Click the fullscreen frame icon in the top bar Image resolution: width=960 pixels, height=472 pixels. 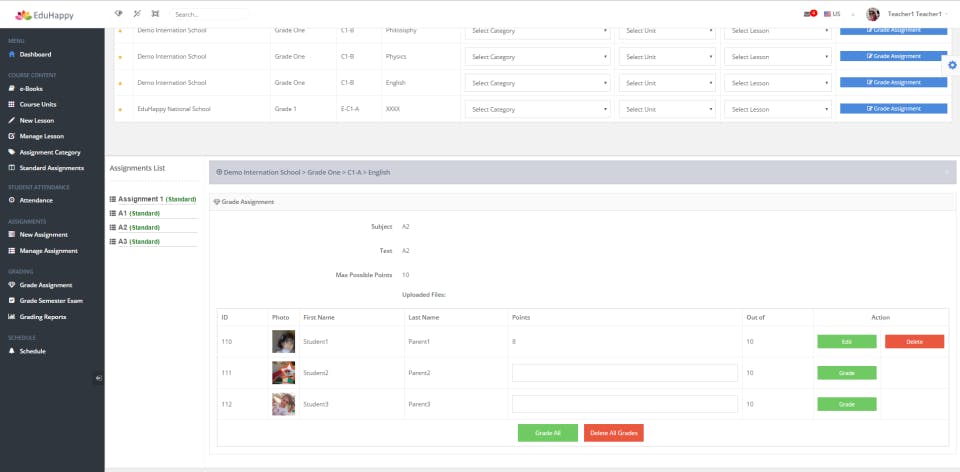[155, 13]
